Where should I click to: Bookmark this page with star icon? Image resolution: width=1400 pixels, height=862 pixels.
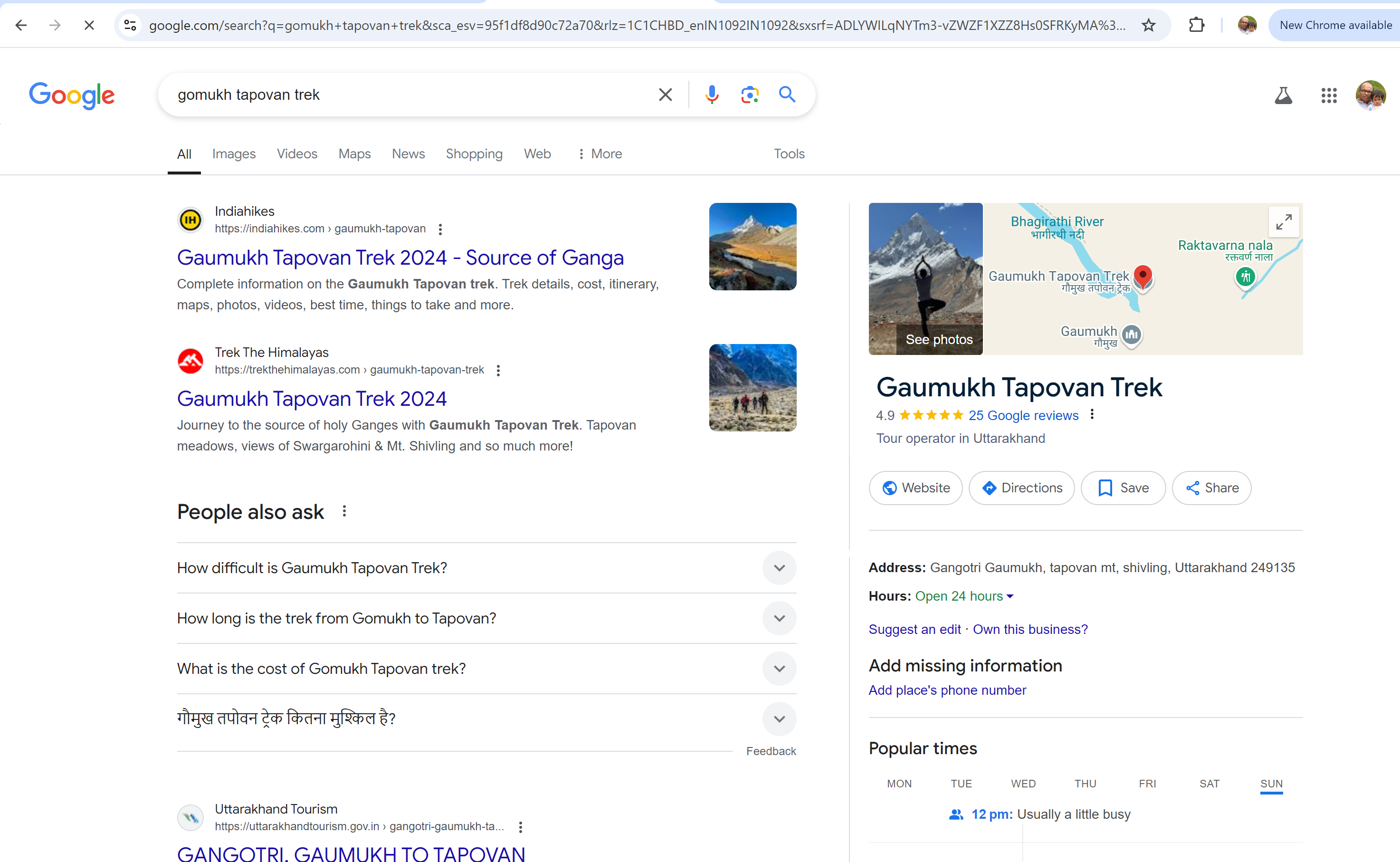(1148, 25)
